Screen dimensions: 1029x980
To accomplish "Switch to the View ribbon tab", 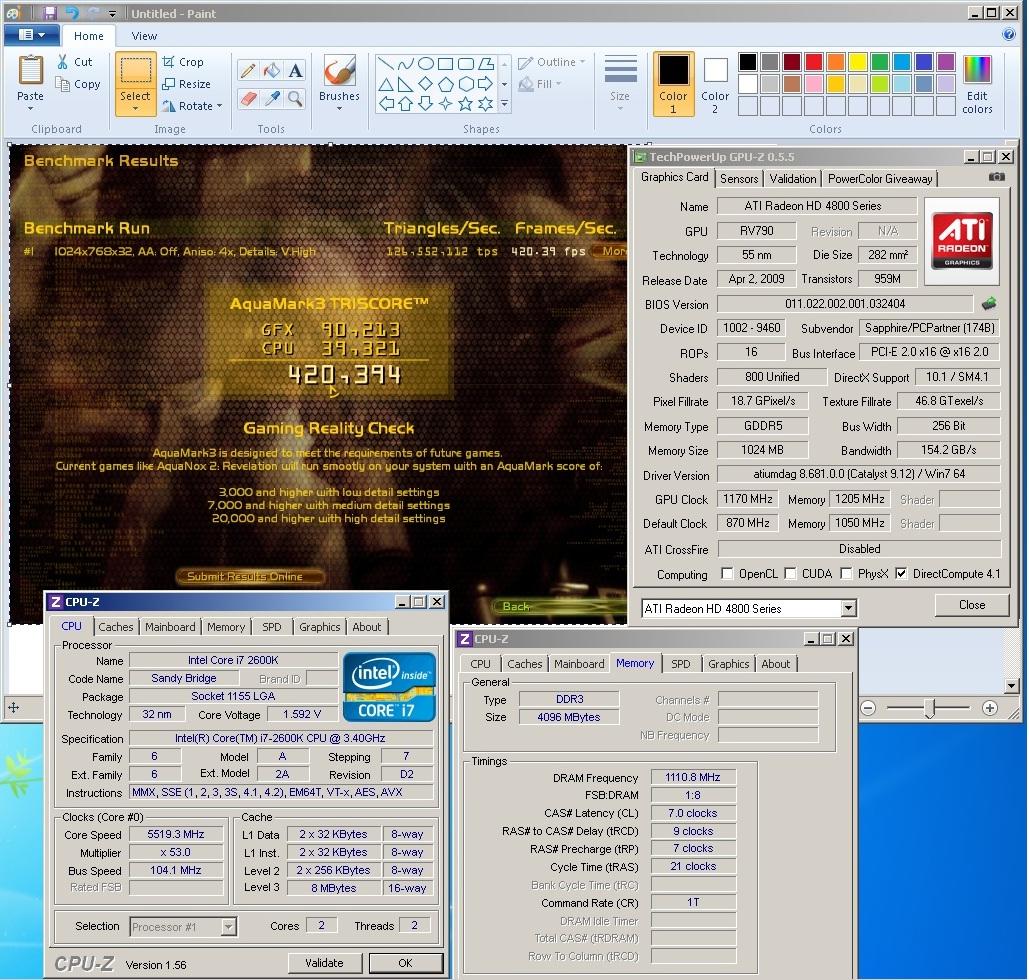I will (144, 36).
